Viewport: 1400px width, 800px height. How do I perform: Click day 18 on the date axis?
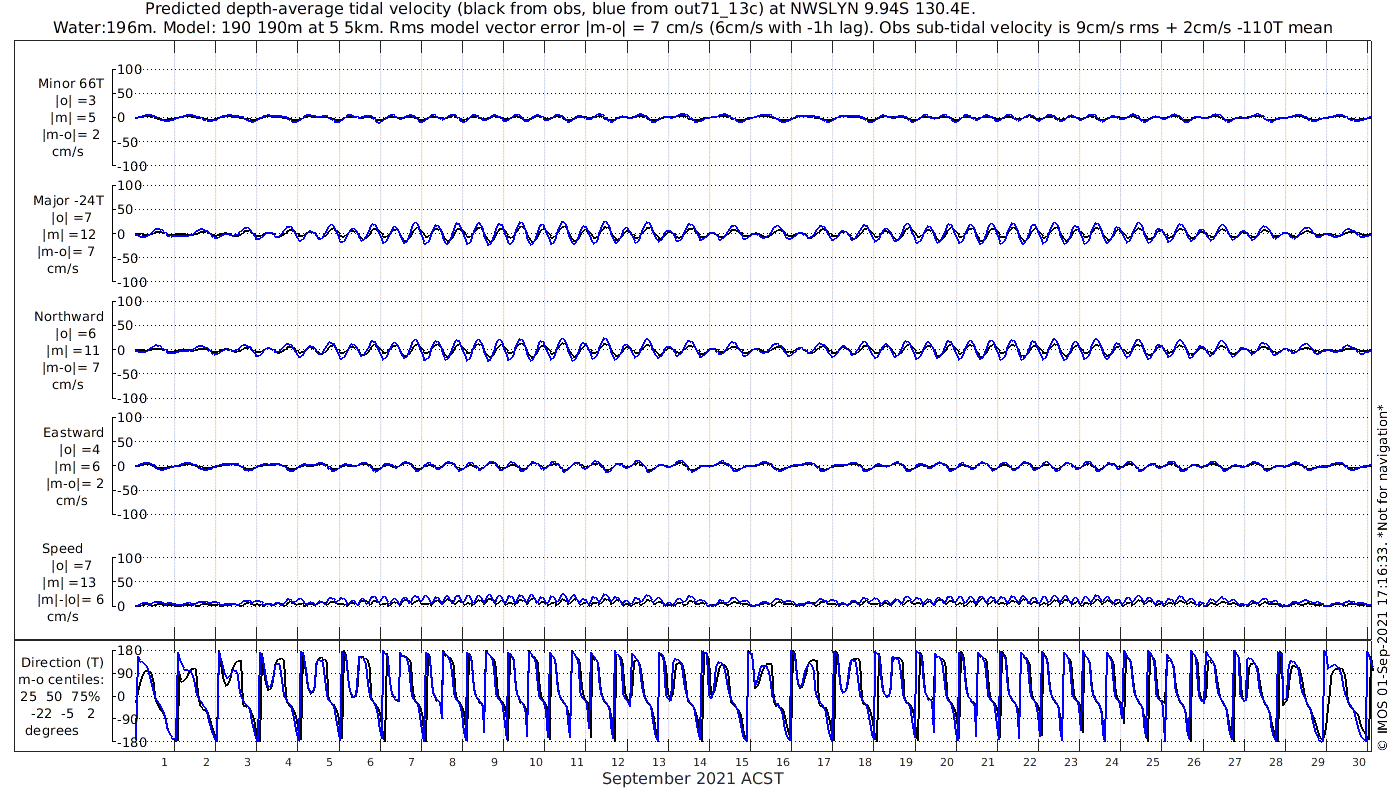[865, 762]
